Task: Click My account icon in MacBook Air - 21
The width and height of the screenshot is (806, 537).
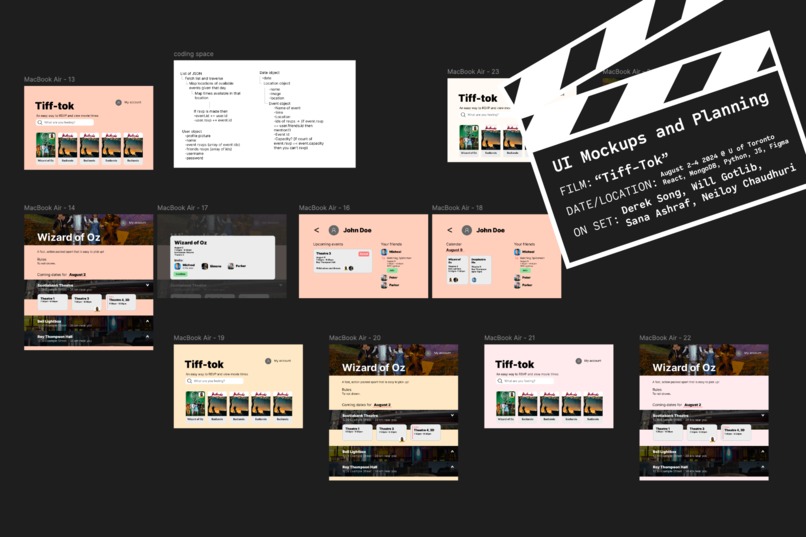Action: coord(578,361)
